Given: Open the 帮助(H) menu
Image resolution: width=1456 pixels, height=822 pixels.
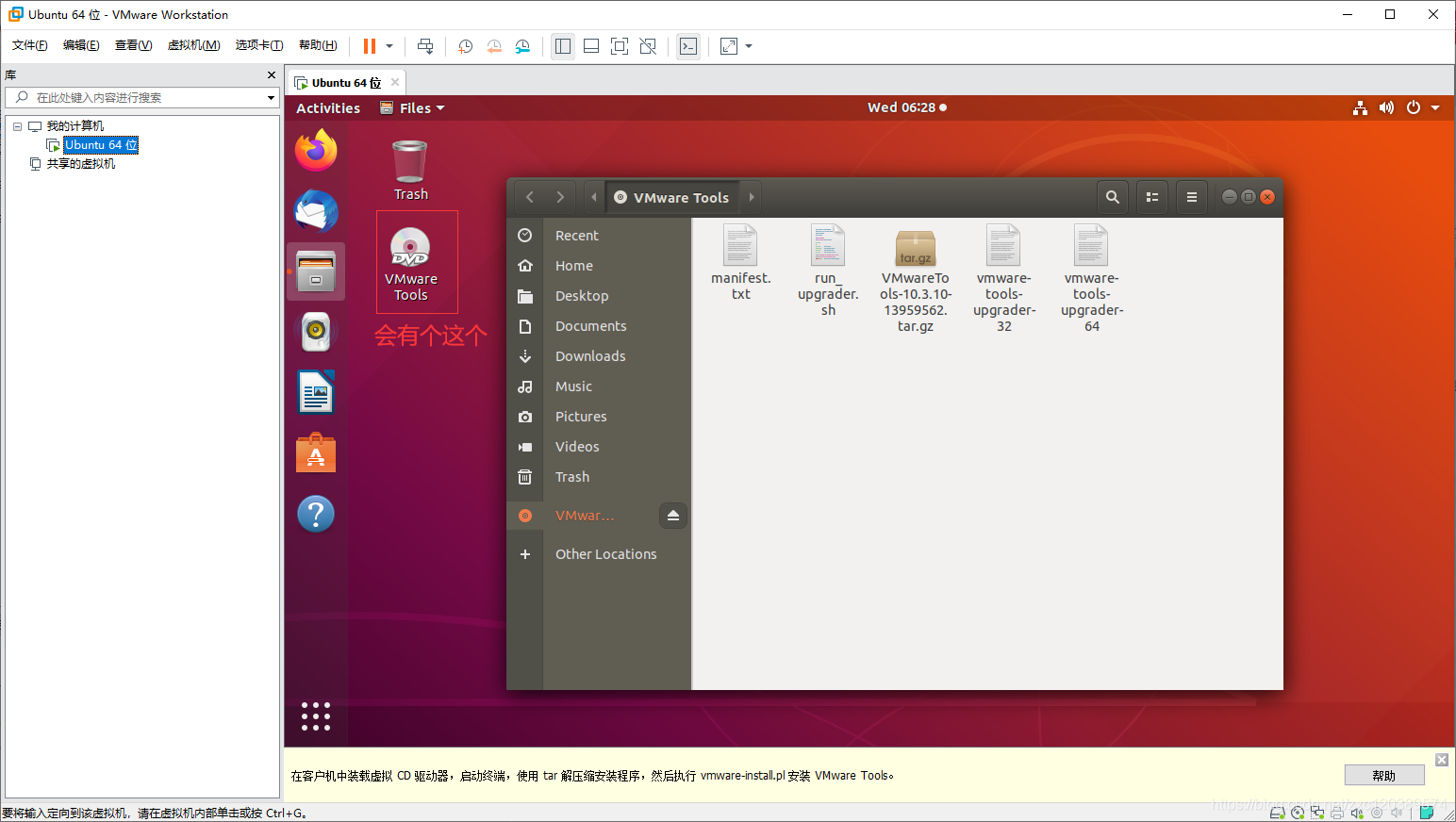Looking at the screenshot, I should tap(318, 45).
